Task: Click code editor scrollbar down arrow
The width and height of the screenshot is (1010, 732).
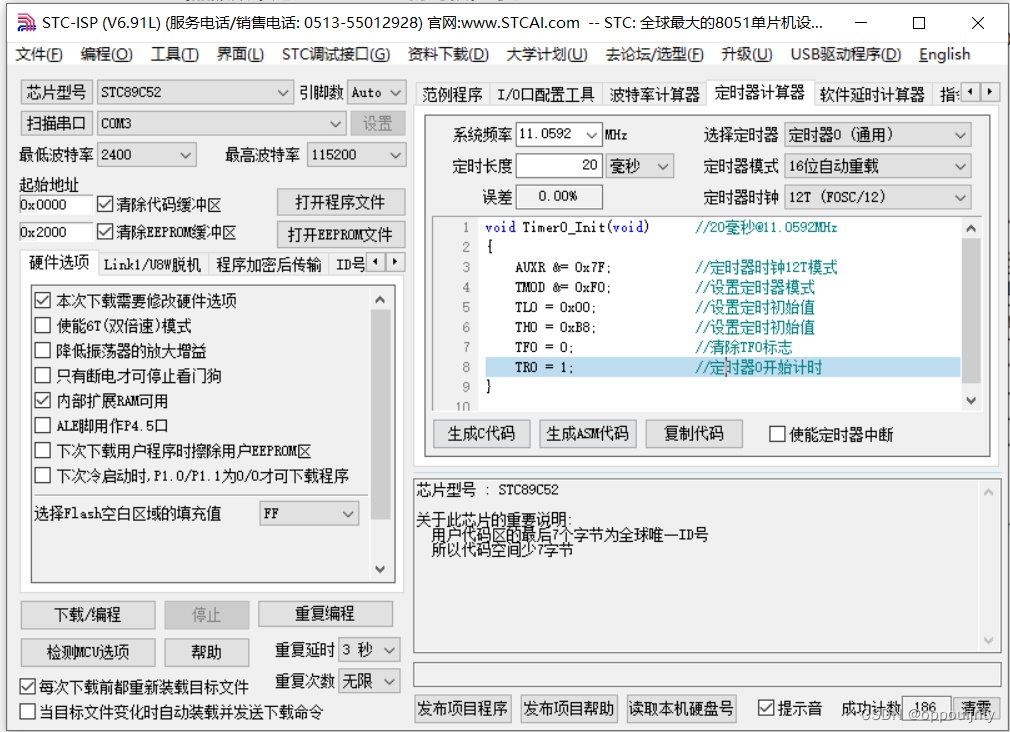Action: [971, 401]
